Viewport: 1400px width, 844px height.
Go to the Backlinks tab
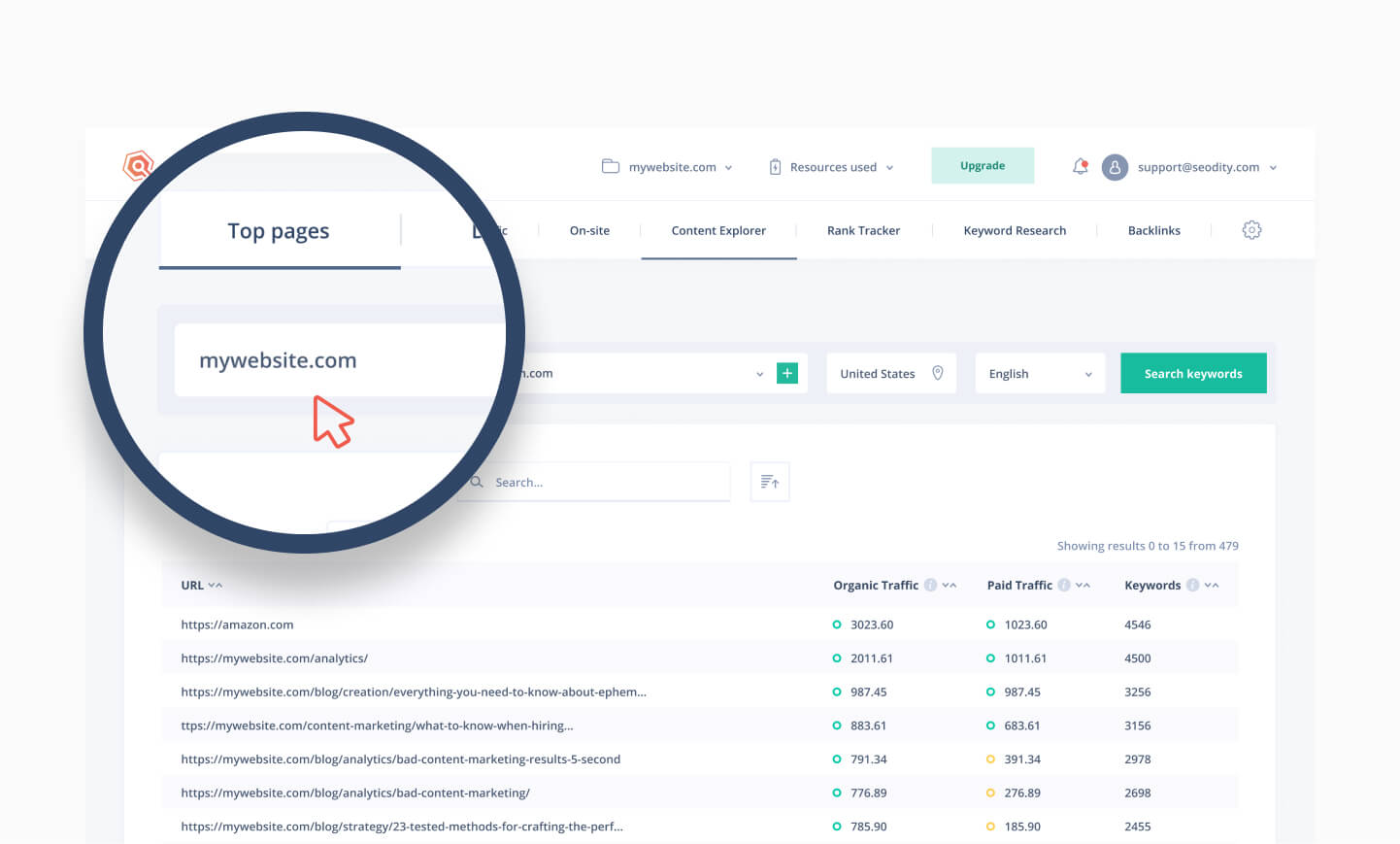(x=1153, y=230)
